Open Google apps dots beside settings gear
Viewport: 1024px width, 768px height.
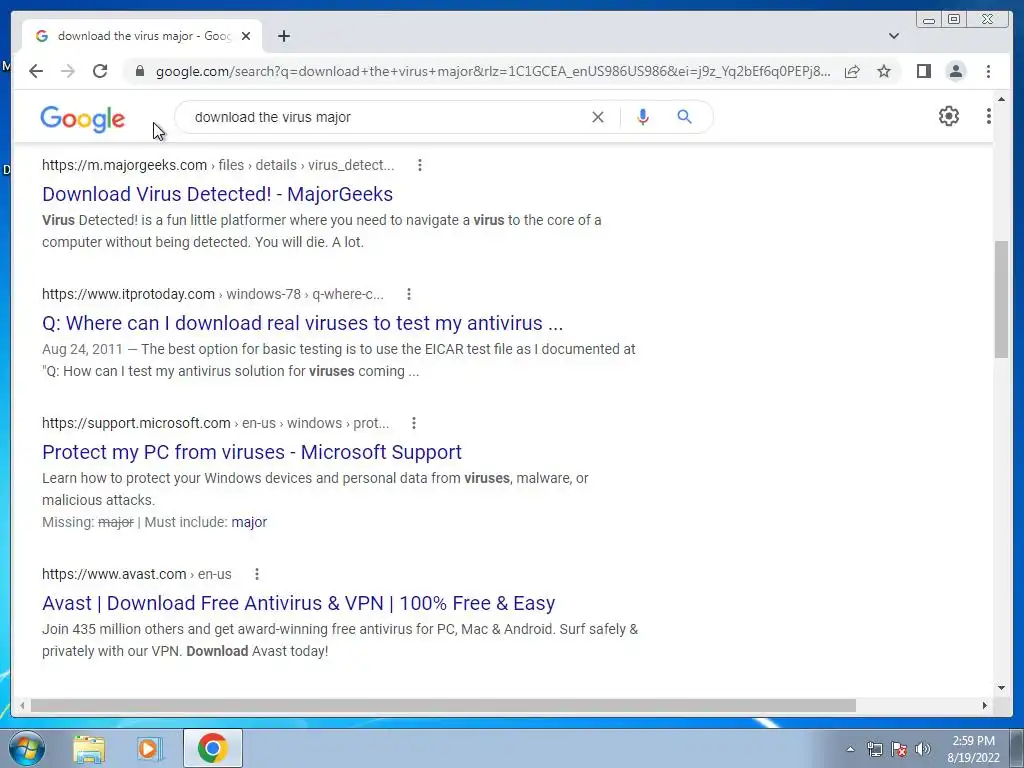coord(989,116)
